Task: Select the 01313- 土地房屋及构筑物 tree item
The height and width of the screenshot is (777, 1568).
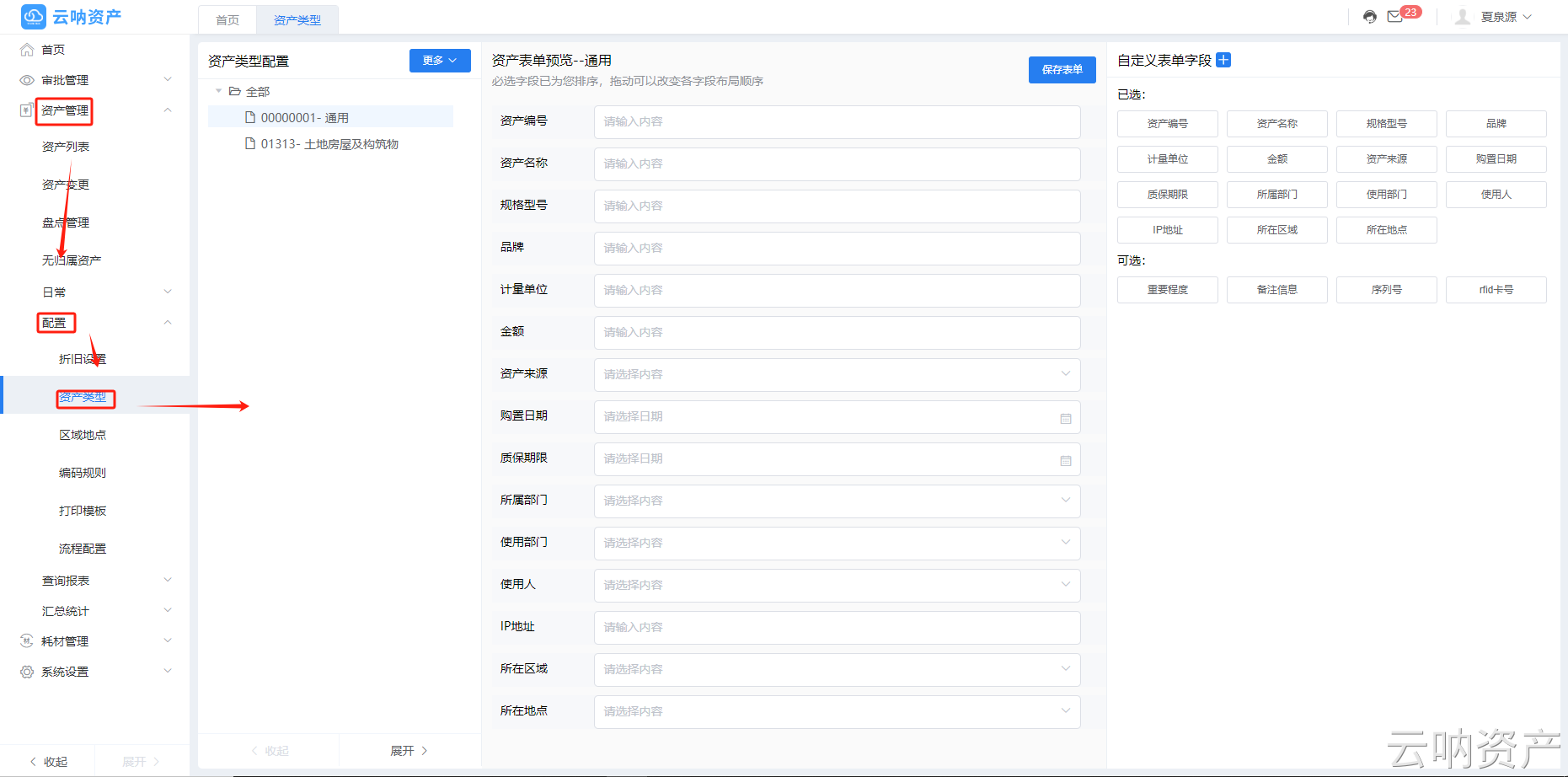Action: 330,143
